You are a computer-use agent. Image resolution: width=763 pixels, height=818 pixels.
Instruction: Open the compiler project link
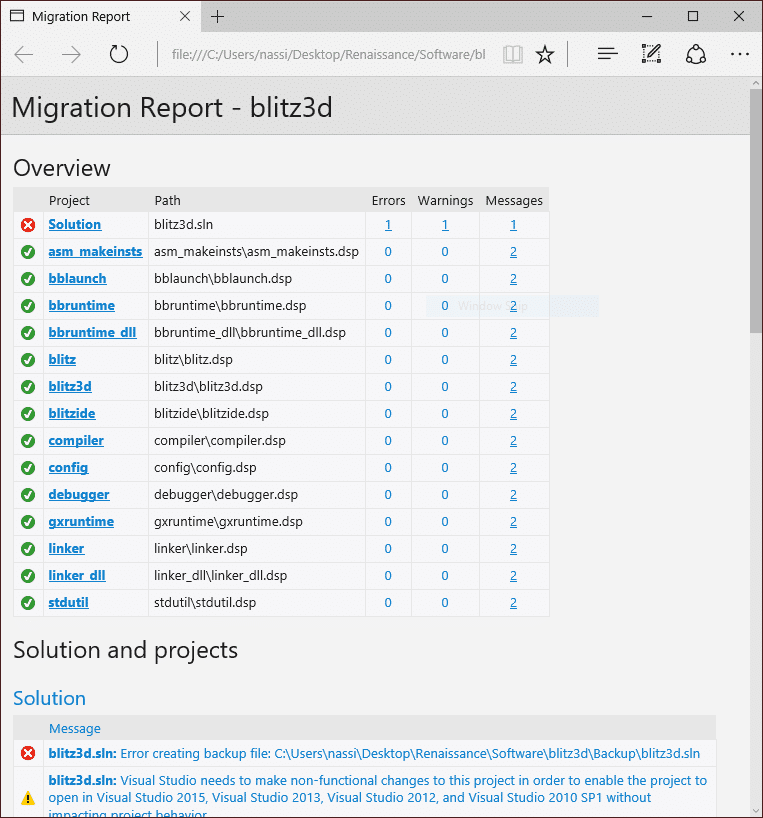(76, 441)
